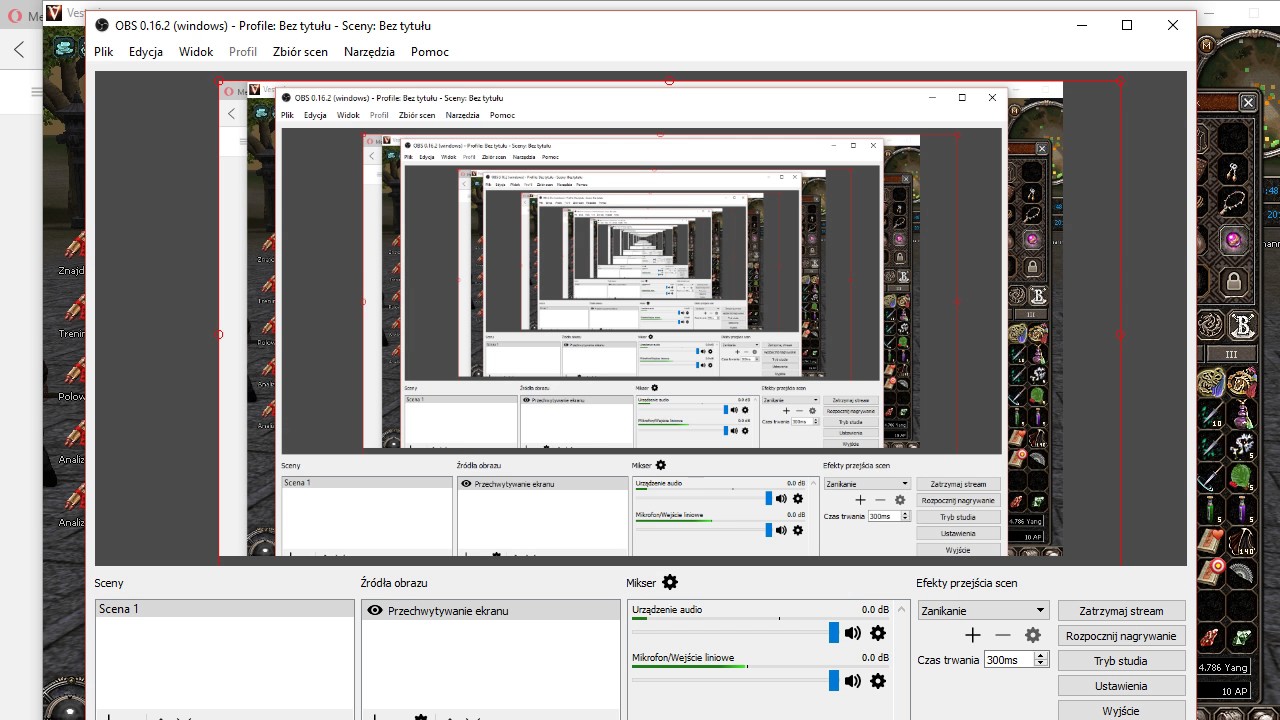Click the Źródła obrazu panel label

point(394,583)
